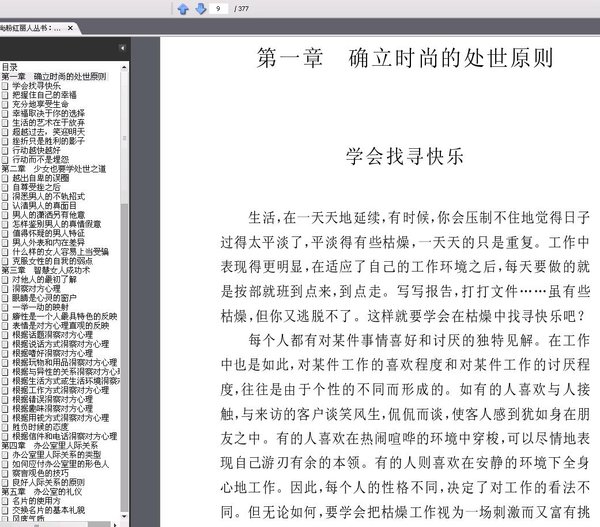Go to the previous page with the up arrow
Viewport: 600px width, 527px height.
click(183, 8)
